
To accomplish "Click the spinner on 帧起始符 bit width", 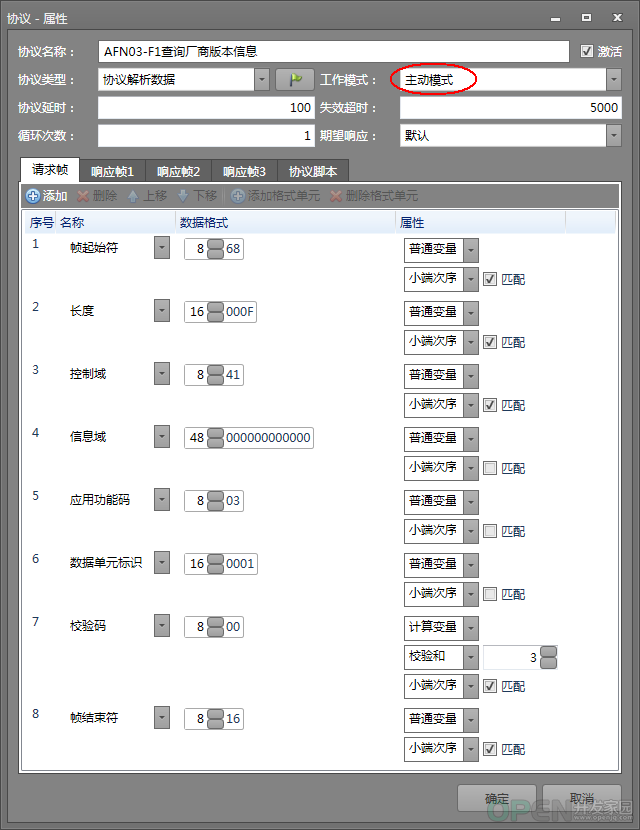I will 215,249.
